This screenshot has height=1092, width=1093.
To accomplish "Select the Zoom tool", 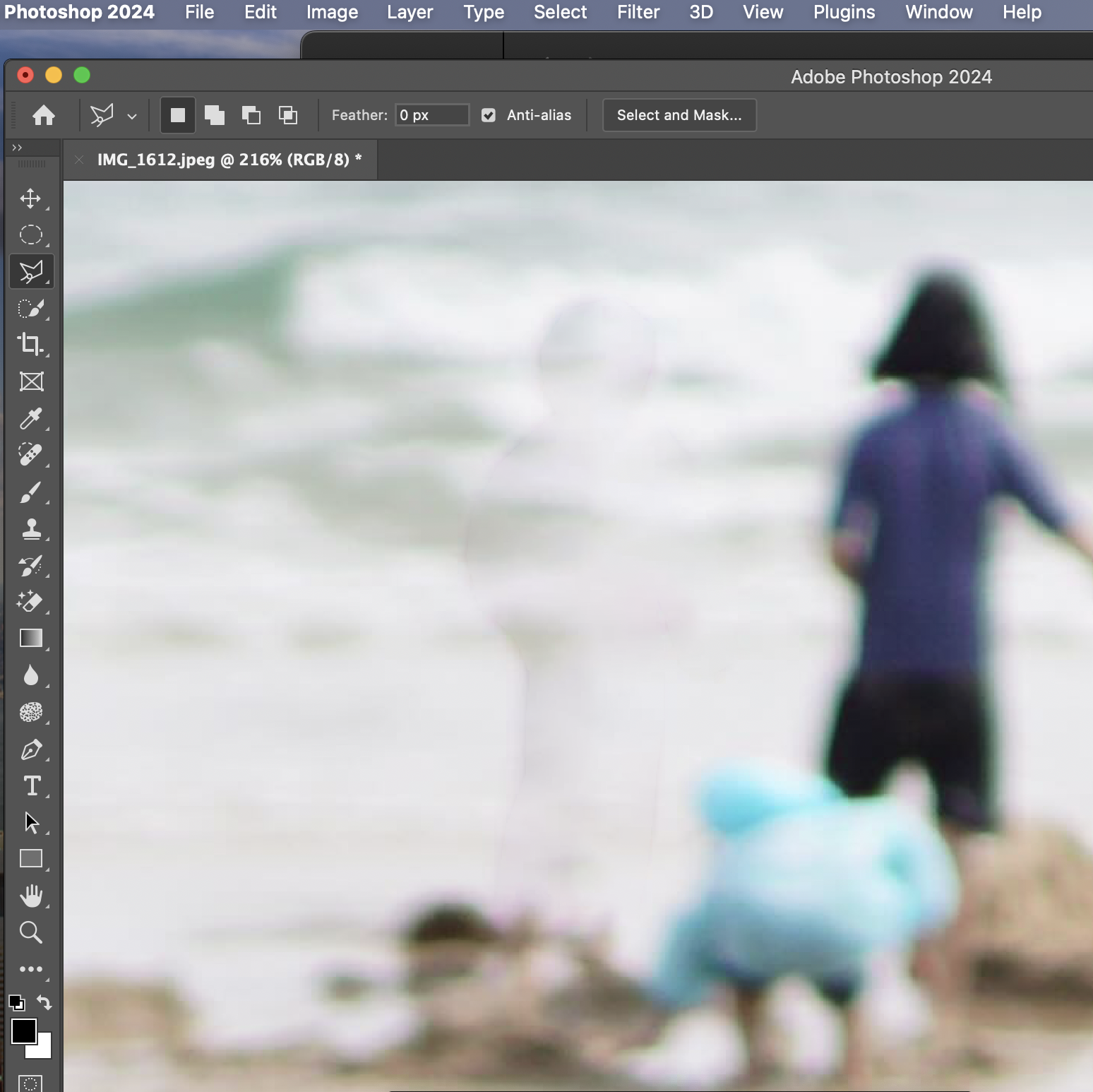I will (30, 932).
